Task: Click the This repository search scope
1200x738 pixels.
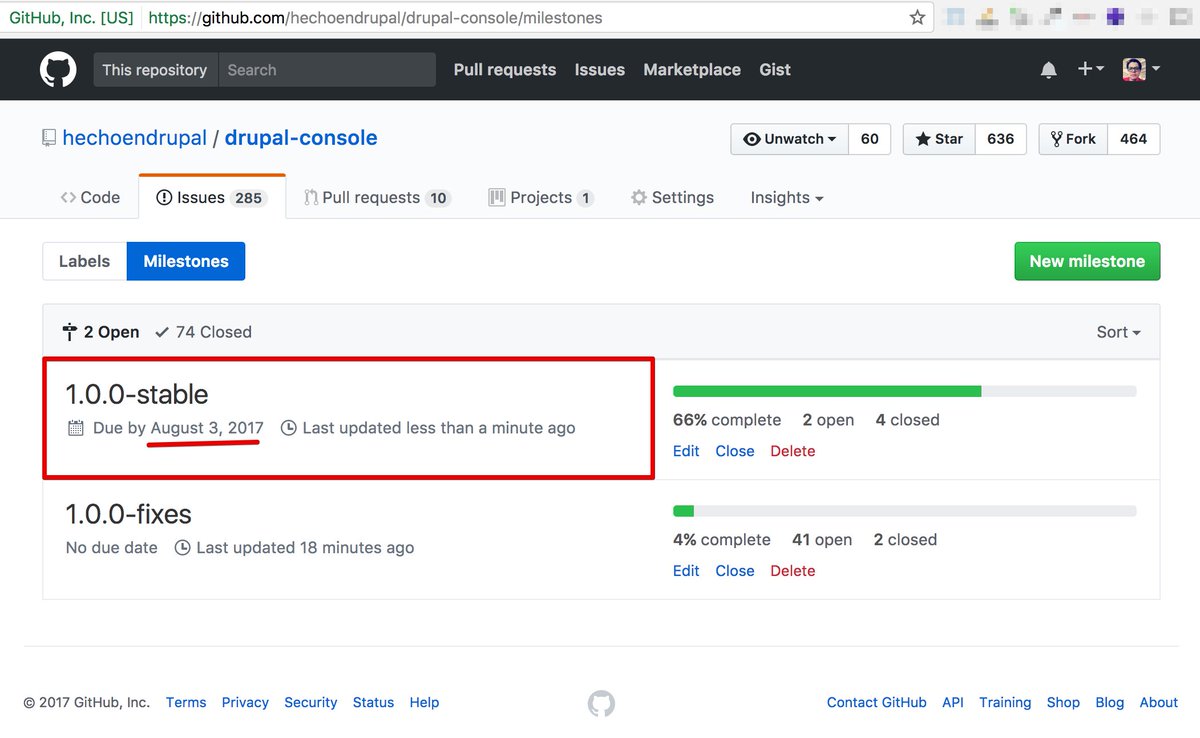Action: click(x=155, y=70)
